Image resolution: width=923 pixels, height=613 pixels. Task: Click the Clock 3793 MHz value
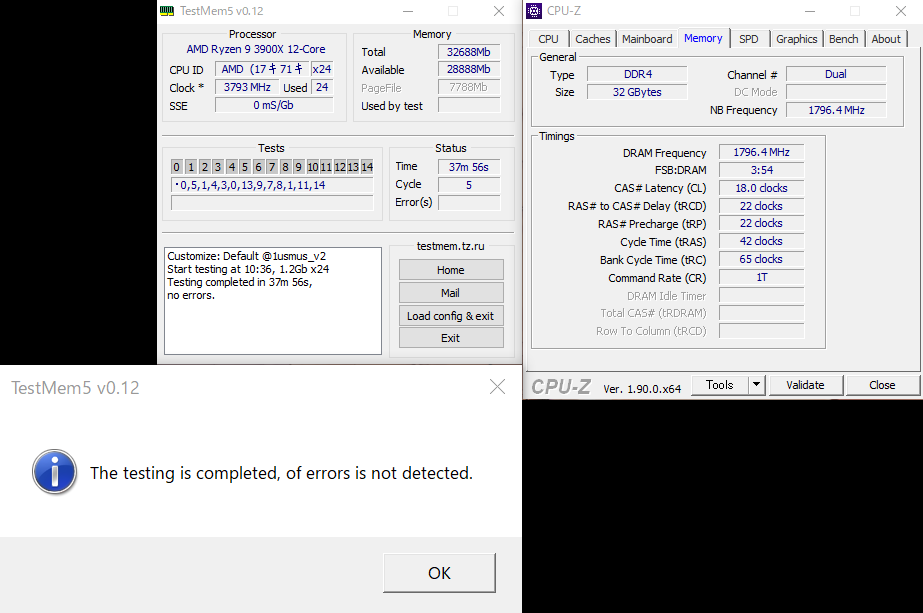pos(247,87)
